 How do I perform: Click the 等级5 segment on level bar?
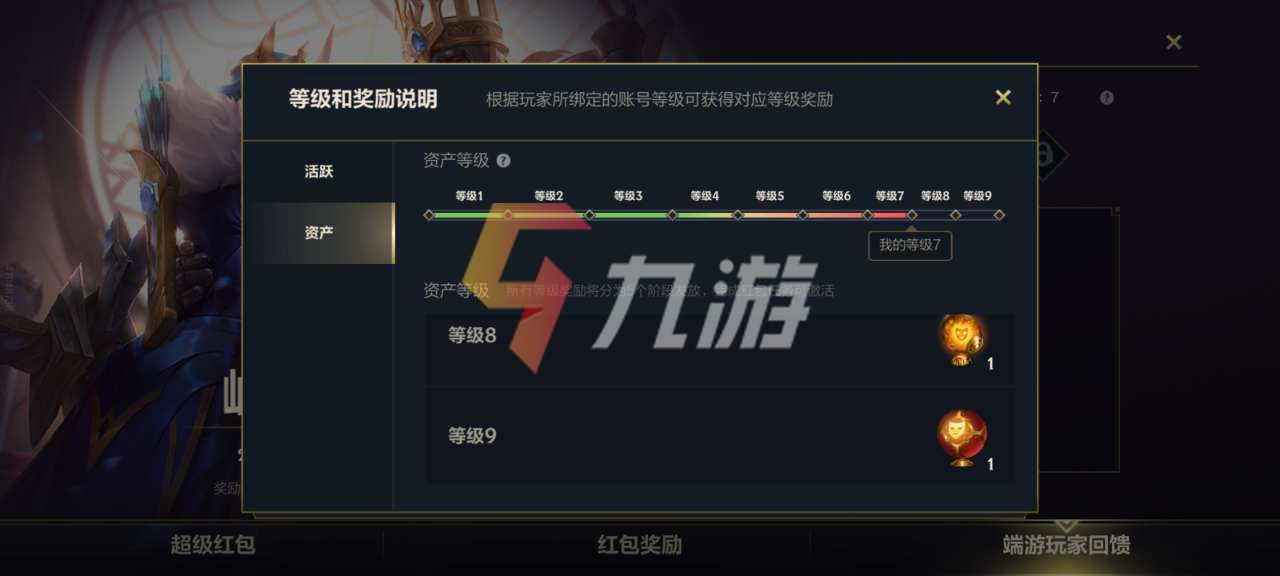point(770,214)
